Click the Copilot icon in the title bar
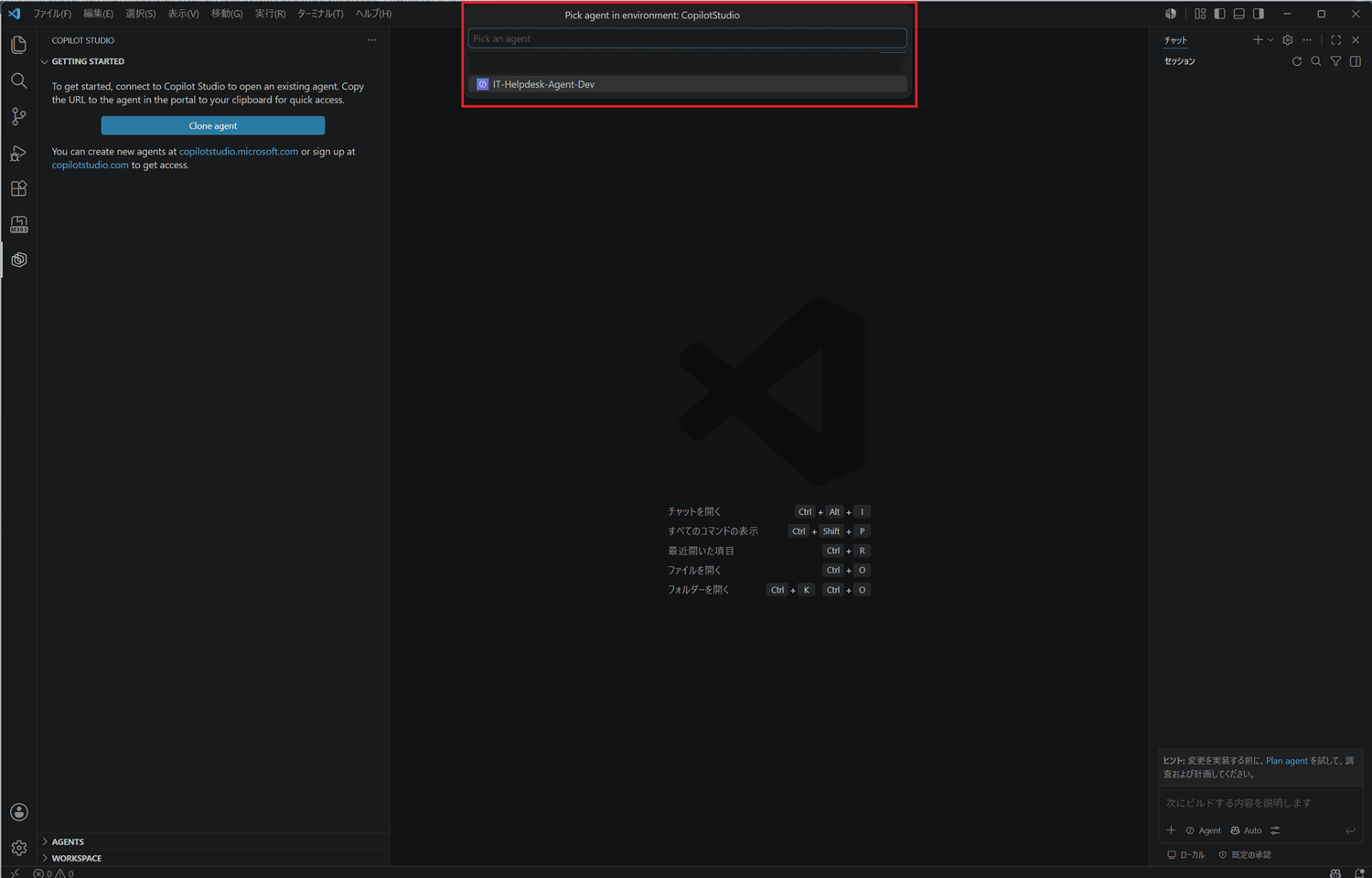The width and height of the screenshot is (1372, 878). click(x=1171, y=14)
